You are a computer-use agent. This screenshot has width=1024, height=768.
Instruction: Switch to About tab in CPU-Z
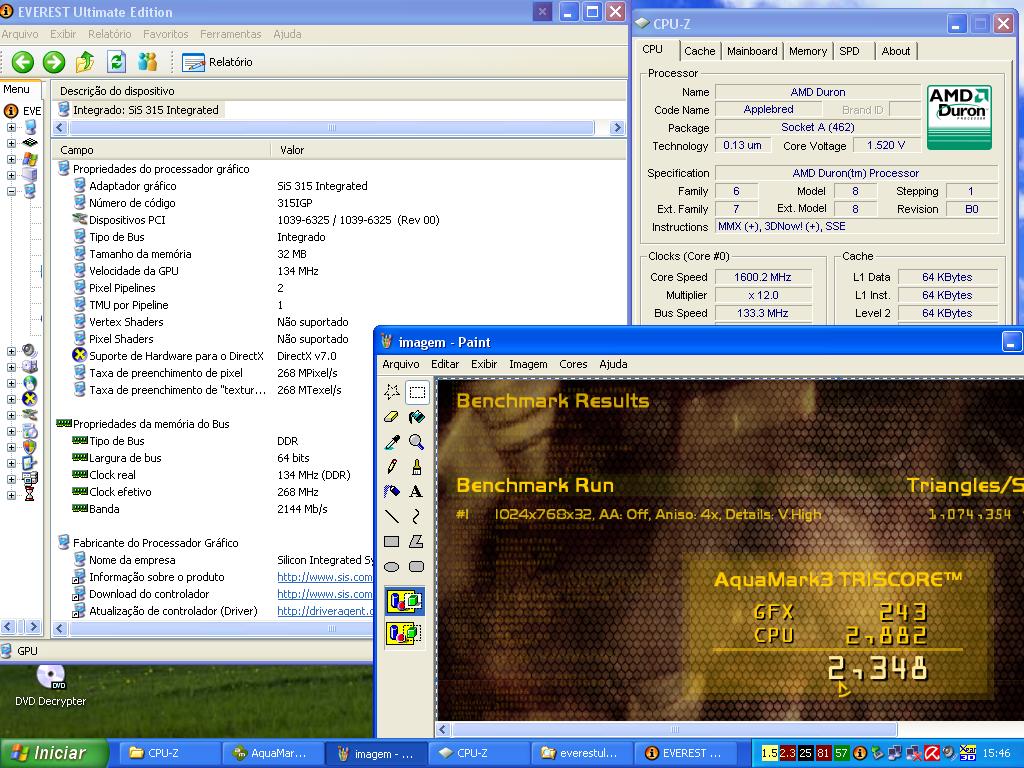(895, 51)
